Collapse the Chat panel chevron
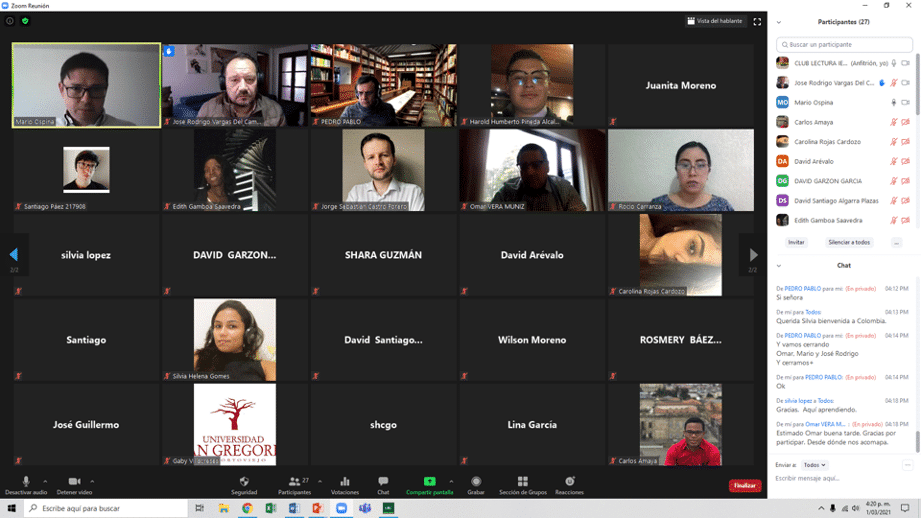Image resolution: width=922 pixels, height=518 pixels. pos(779,266)
